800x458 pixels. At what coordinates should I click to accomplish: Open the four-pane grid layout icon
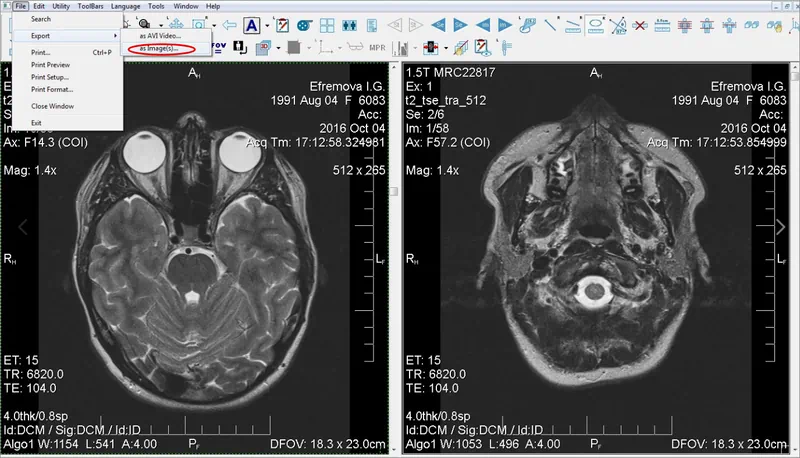[x=327, y=25]
